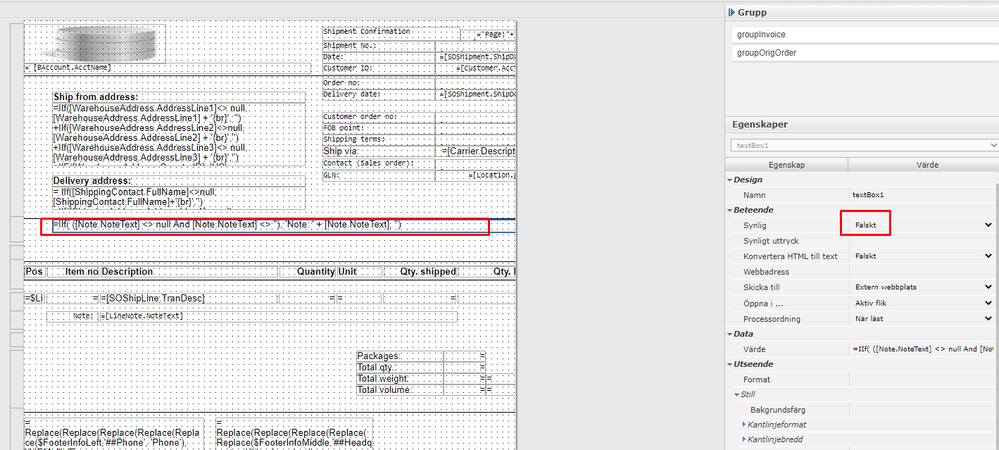Click the Format value field
Viewport: 999px width, 450px height.
pos(922,379)
